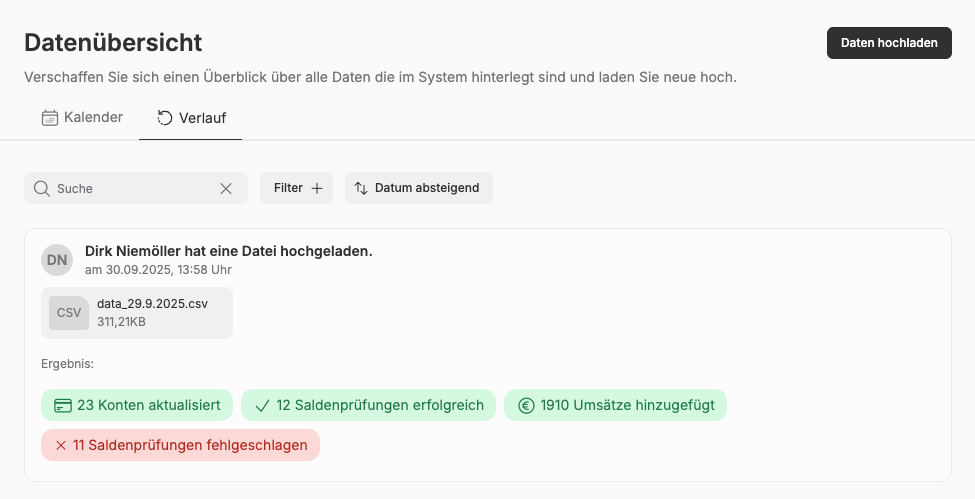
Task: Click the magnifying glass search icon
Action: click(41, 188)
